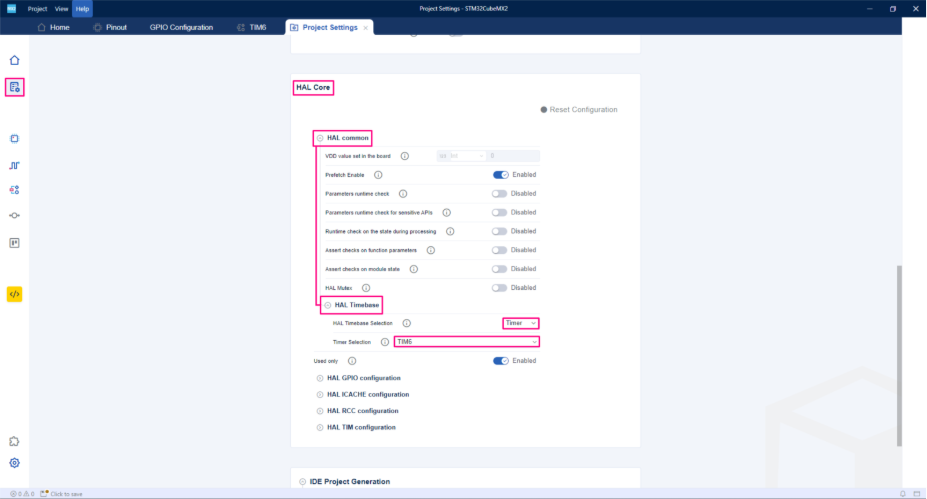Toggle Assert checks on function parameters
The height and width of the screenshot is (499, 927).
500,250
